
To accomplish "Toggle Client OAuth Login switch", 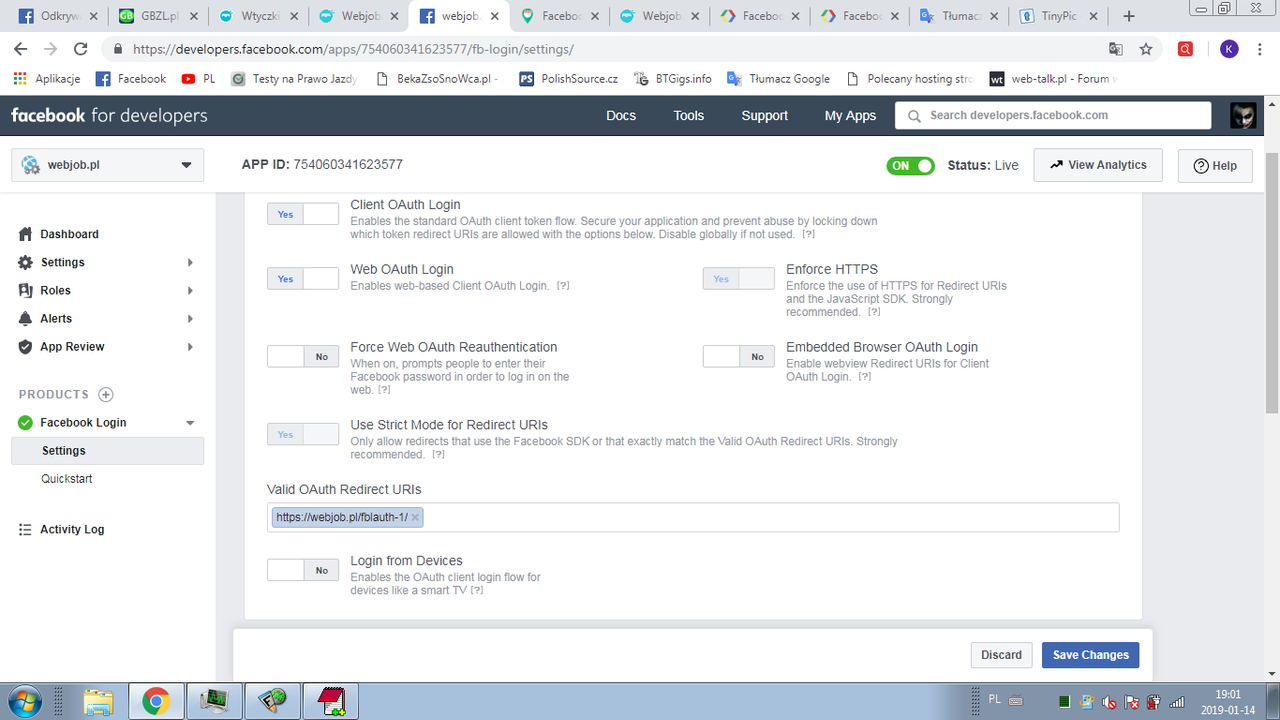I will coord(303,214).
